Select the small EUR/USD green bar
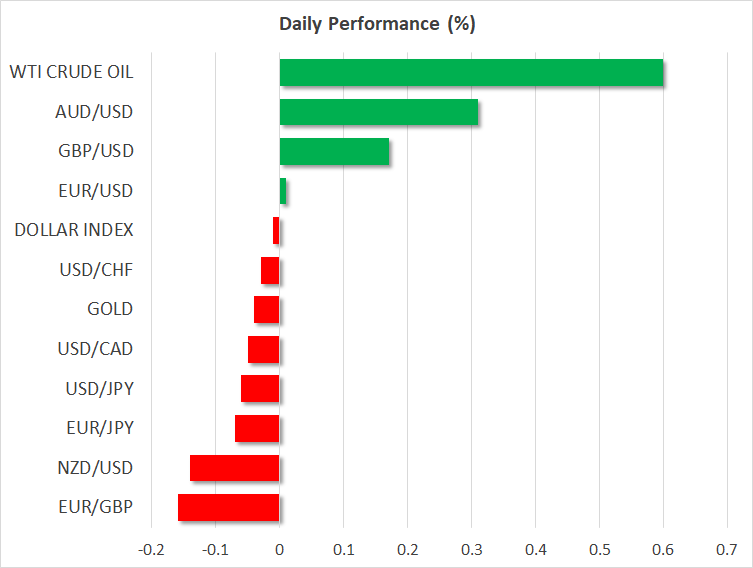The image size is (753, 568). click(283, 191)
